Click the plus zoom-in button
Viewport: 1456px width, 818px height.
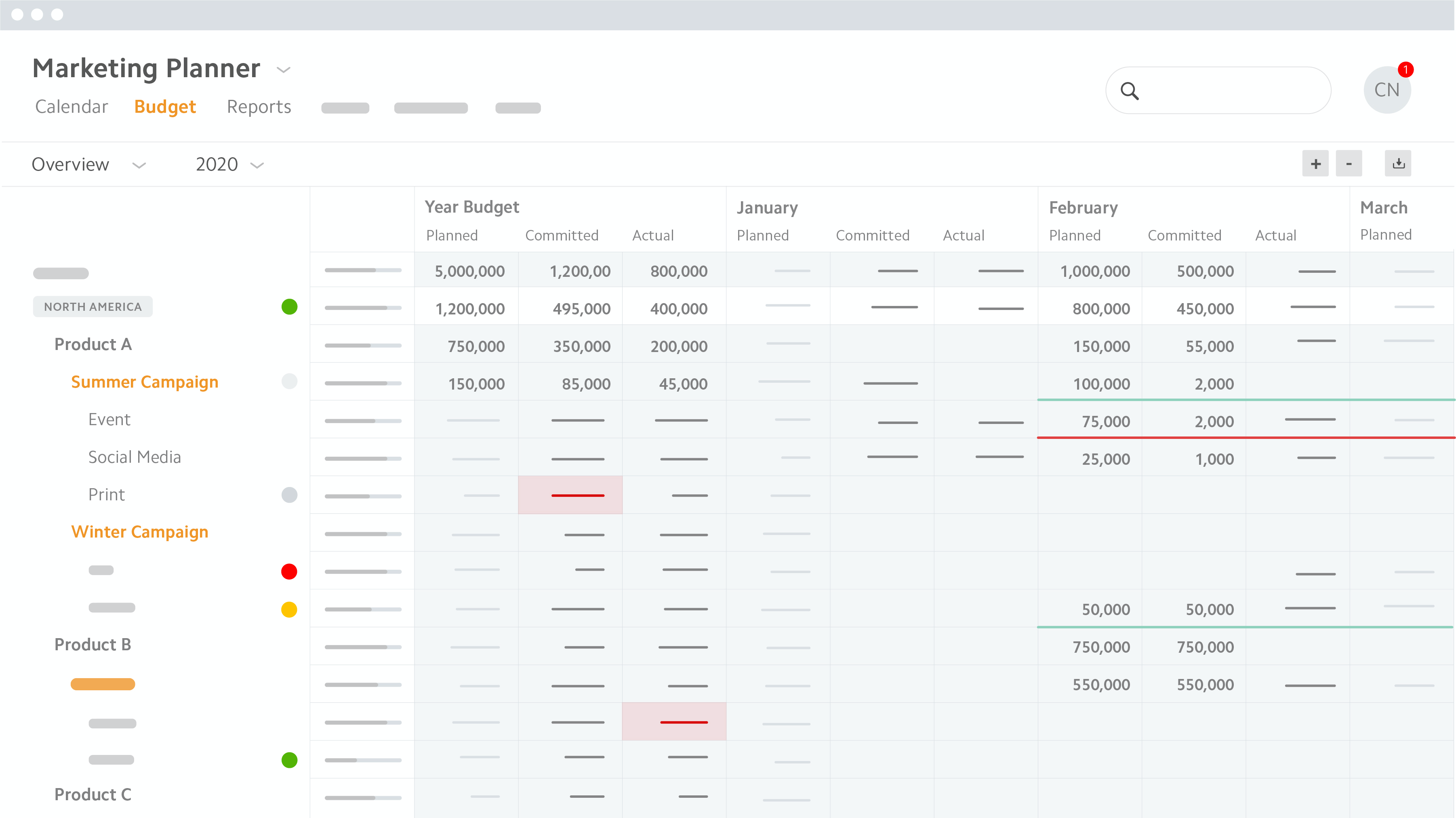click(x=1315, y=164)
